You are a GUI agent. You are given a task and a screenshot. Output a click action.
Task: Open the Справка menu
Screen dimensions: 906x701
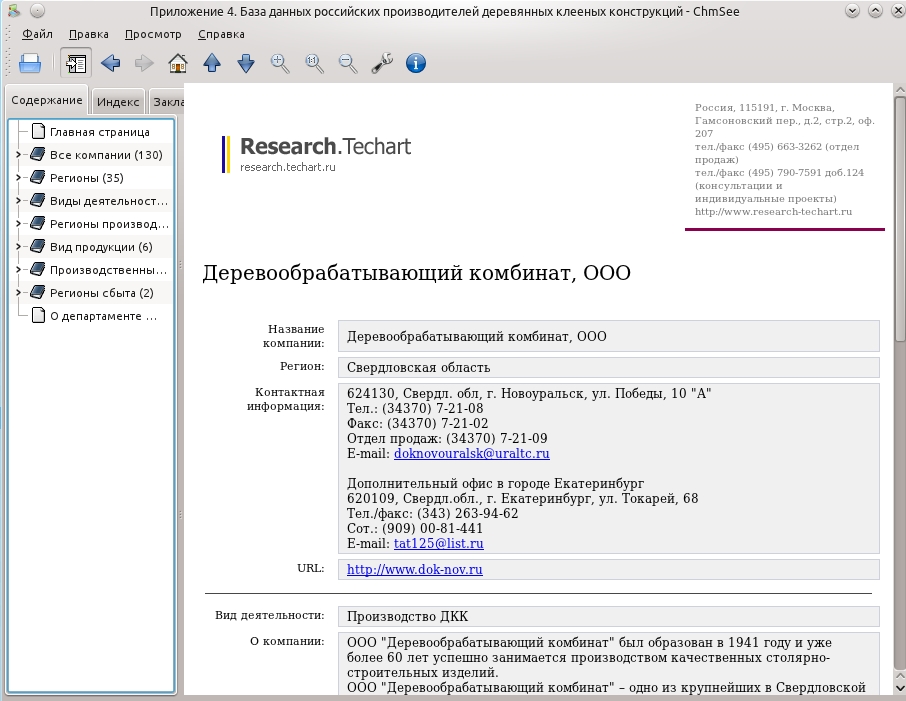coord(221,34)
